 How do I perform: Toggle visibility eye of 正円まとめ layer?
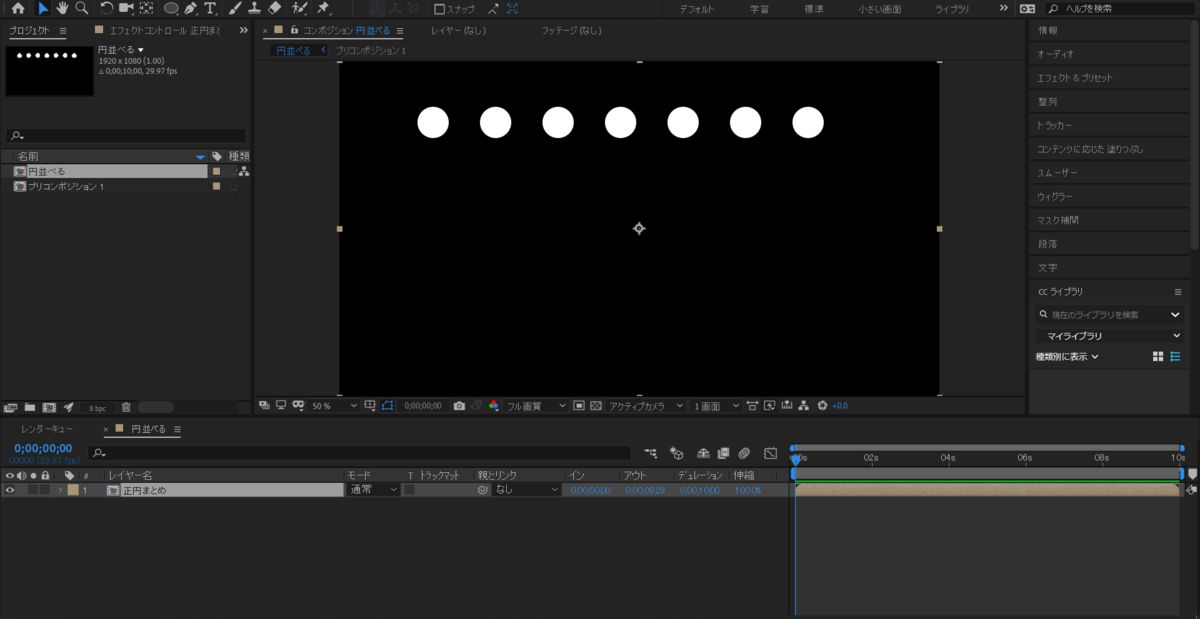pyautogui.click(x=9, y=490)
